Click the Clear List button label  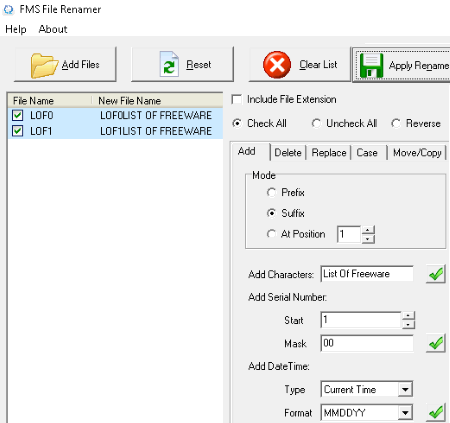click(318, 64)
